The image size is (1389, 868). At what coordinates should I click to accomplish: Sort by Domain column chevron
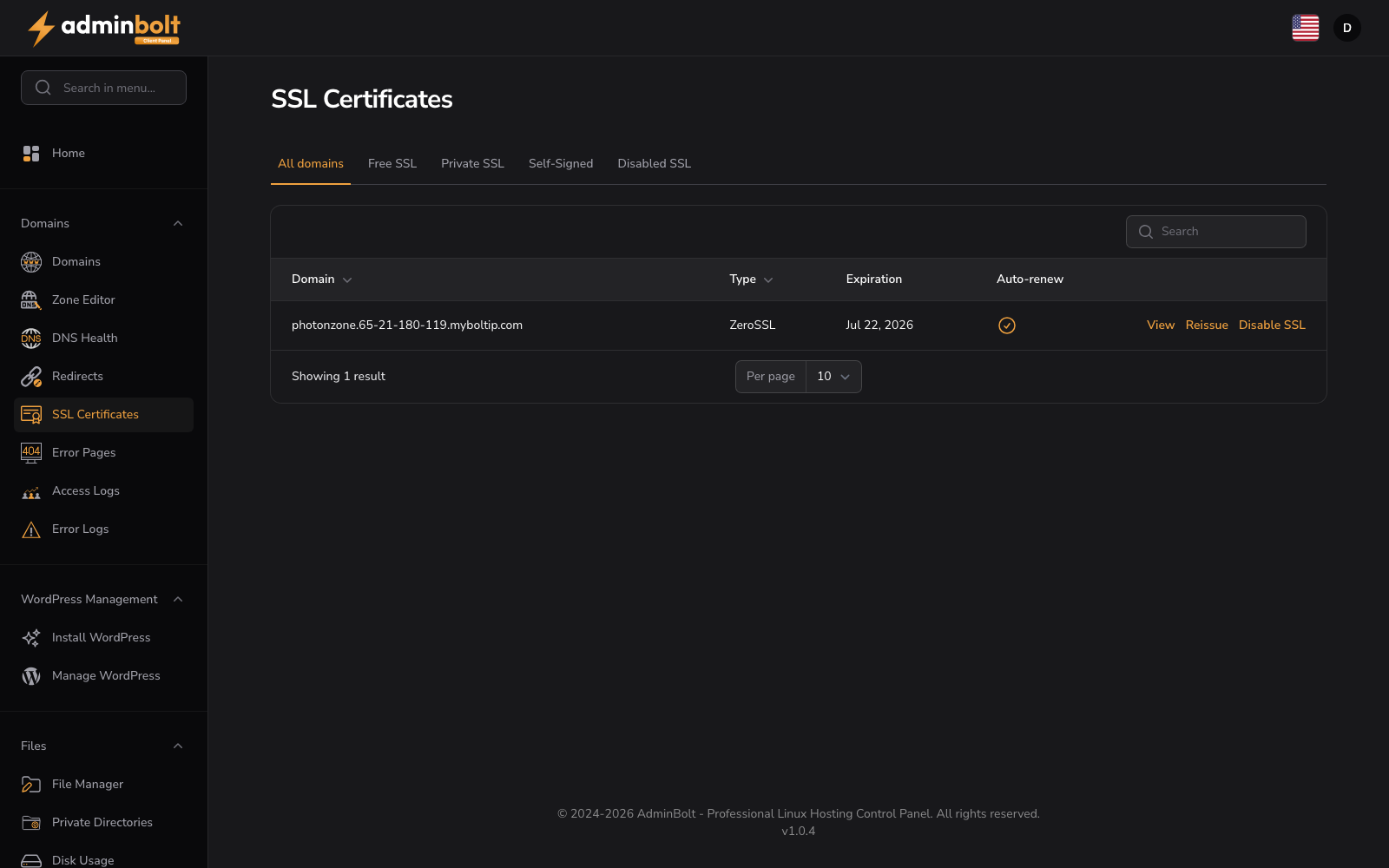click(347, 280)
